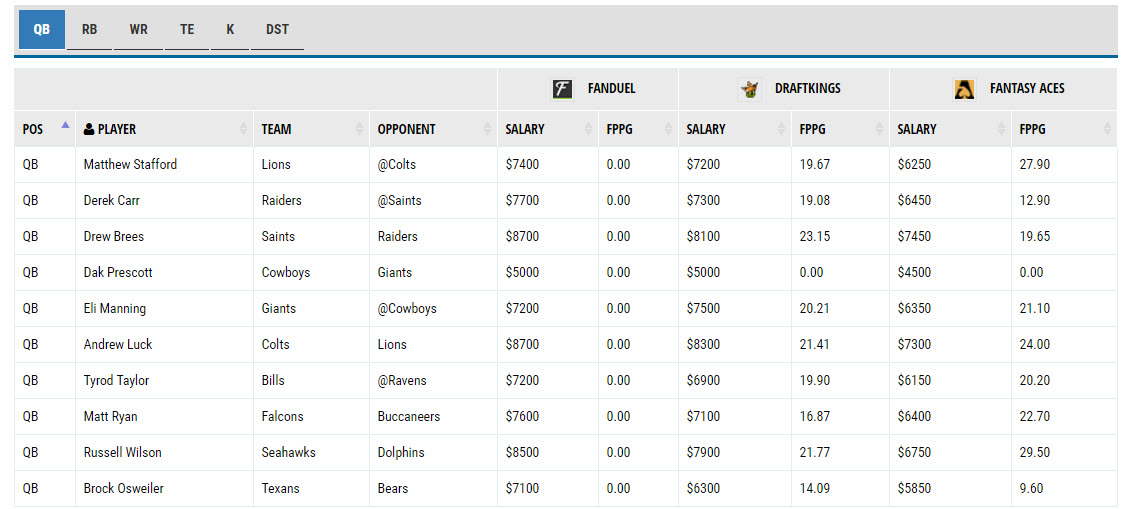Screen dimensions: 1127x509
Task: Click the Matthew Stafford player name
Action: pyautogui.click(x=130, y=165)
